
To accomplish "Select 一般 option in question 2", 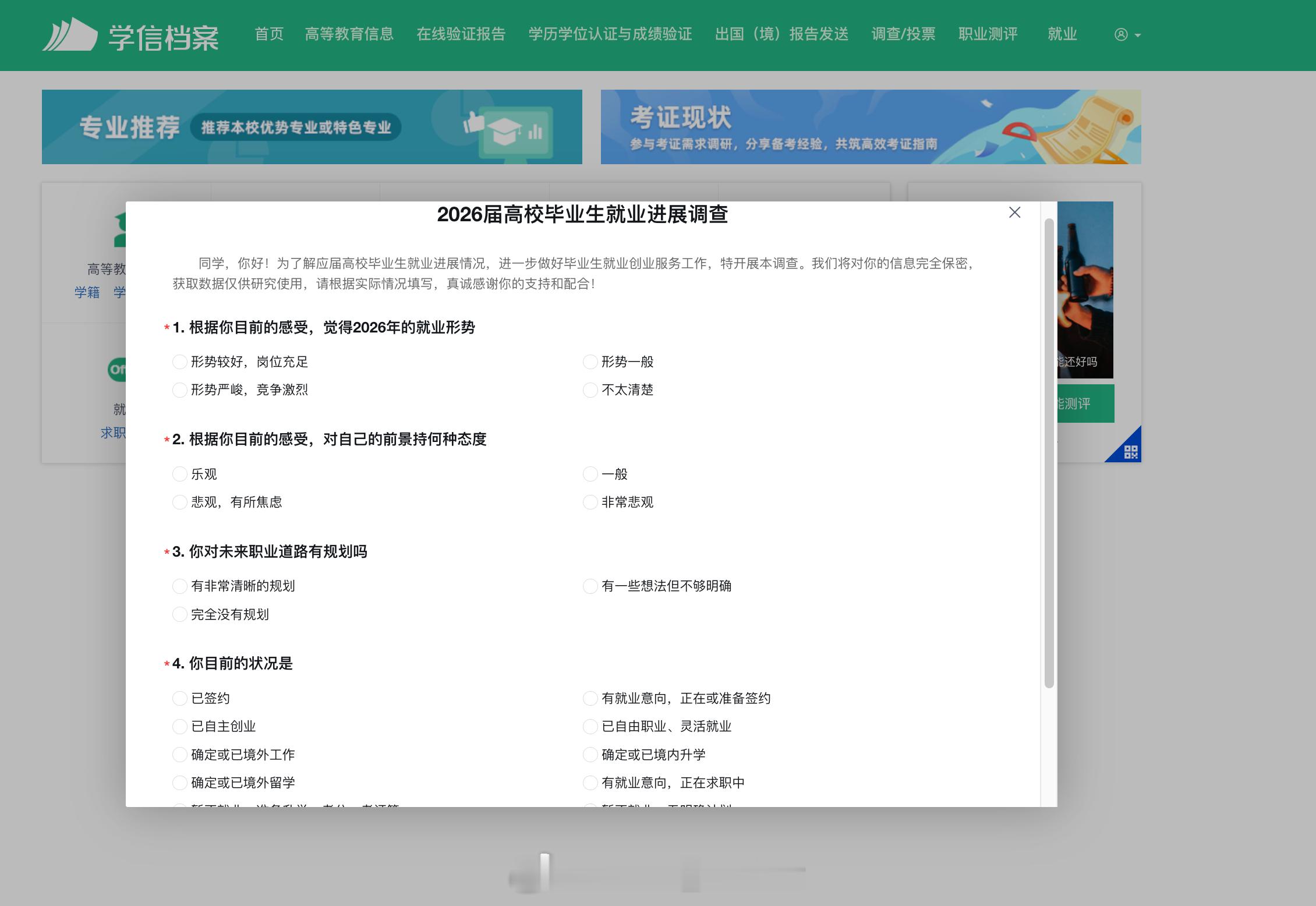I will [590, 474].
